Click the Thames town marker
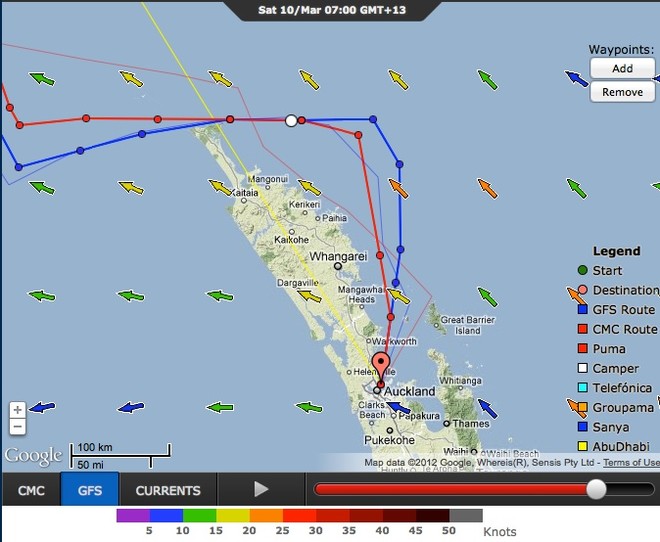Viewport: 660px width, 542px height. pos(447,423)
